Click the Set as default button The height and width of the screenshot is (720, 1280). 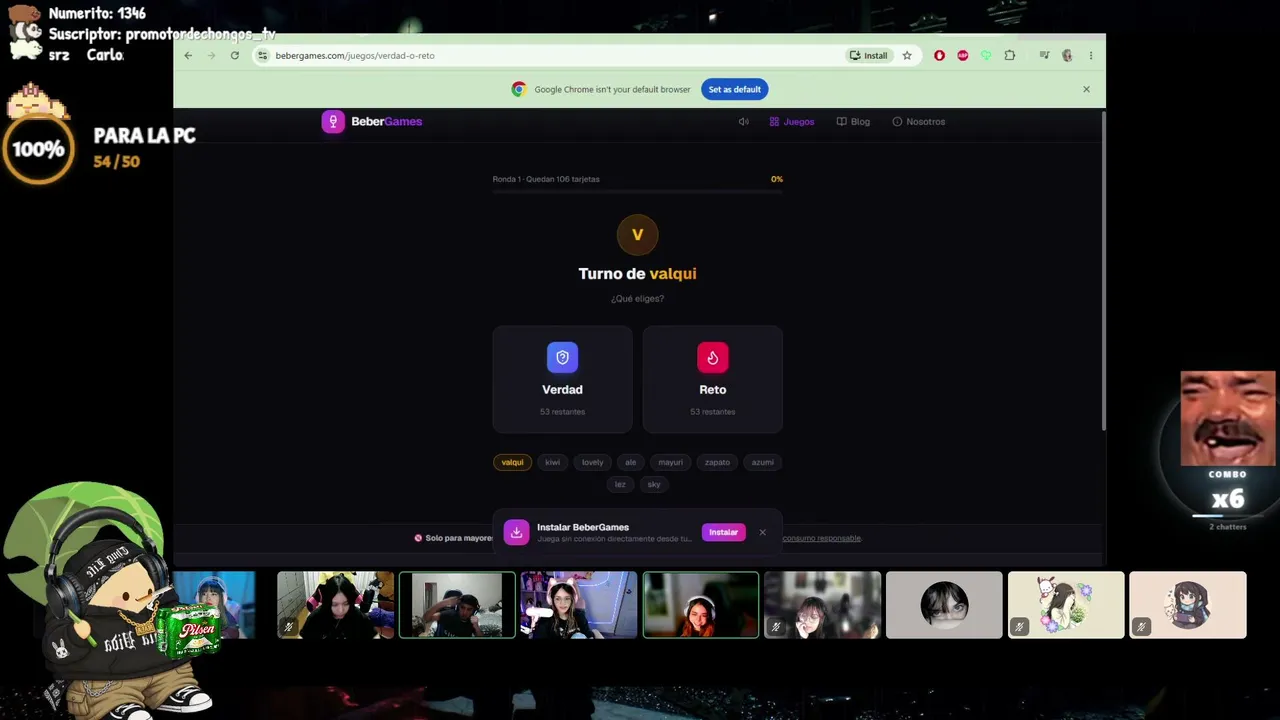pyautogui.click(x=735, y=89)
